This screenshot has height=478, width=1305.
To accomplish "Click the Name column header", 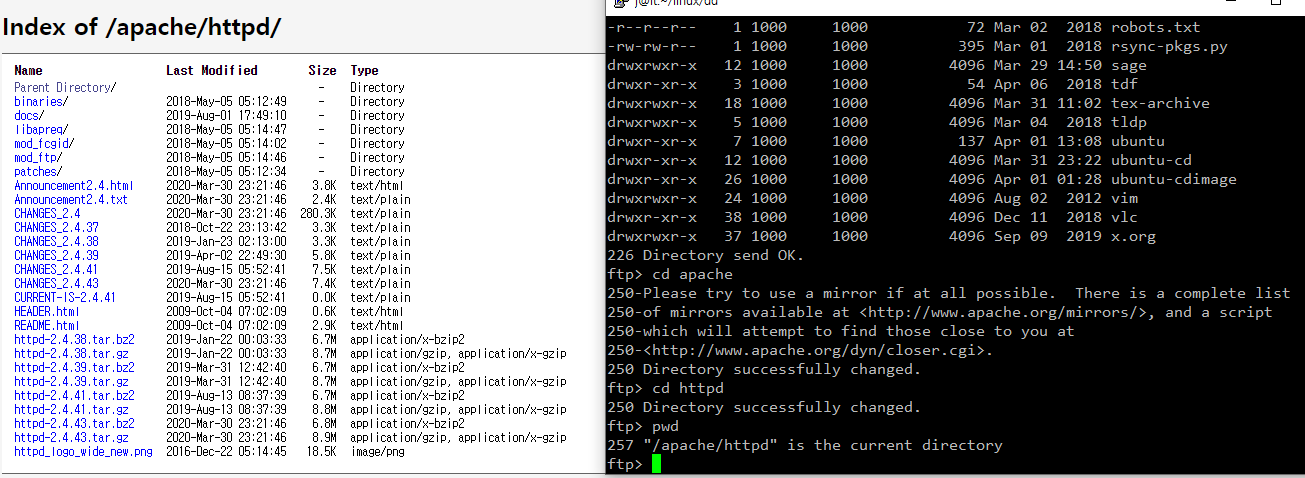I will tap(28, 70).
